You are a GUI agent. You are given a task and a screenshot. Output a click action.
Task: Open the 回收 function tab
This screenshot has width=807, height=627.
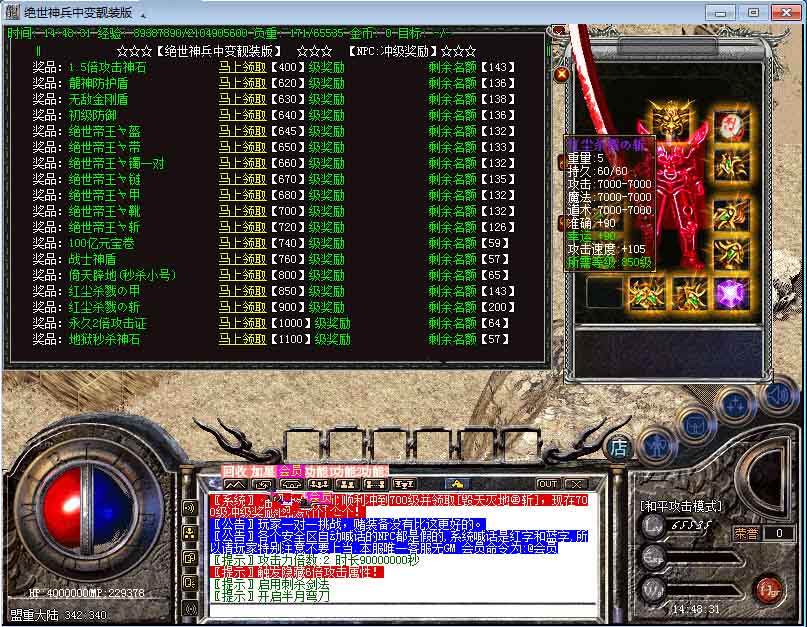(235, 472)
